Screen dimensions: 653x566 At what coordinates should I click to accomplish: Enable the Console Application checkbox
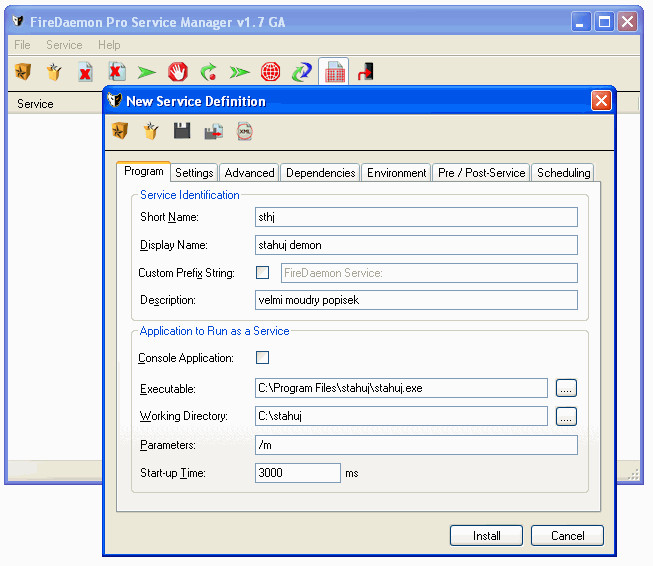pyautogui.click(x=262, y=357)
